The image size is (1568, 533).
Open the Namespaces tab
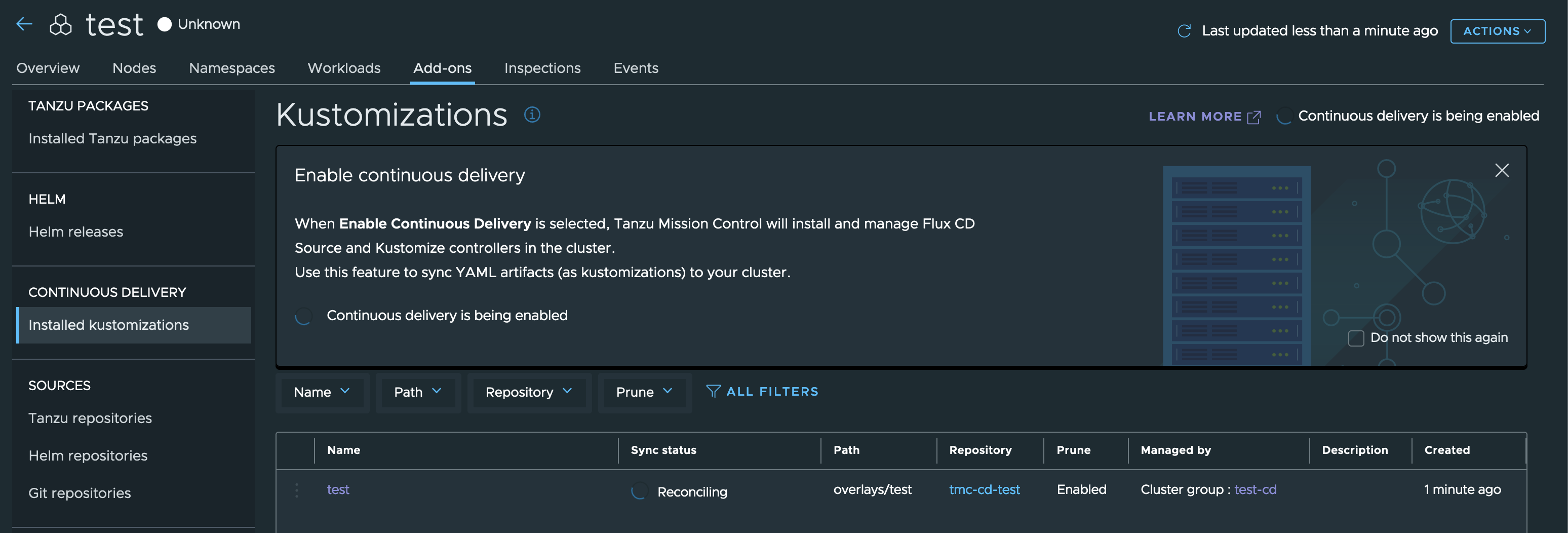pos(232,68)
